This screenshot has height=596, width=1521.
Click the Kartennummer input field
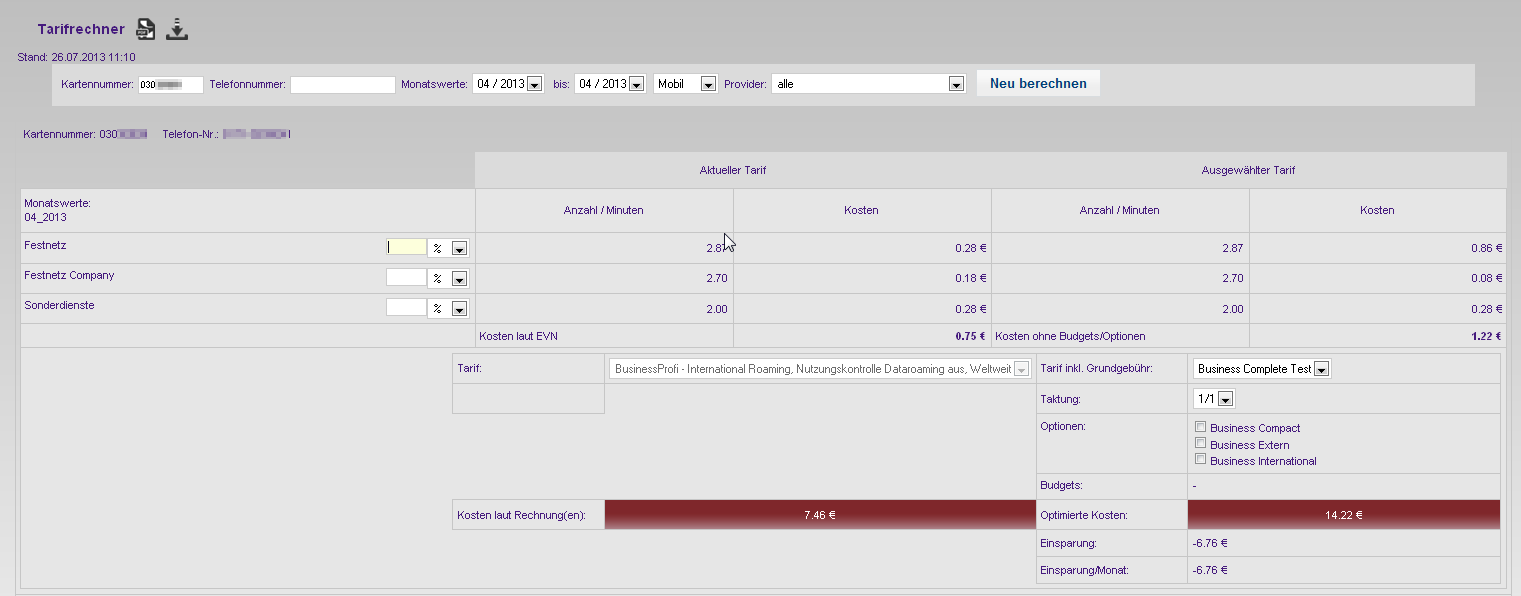(x=170, y=85)
